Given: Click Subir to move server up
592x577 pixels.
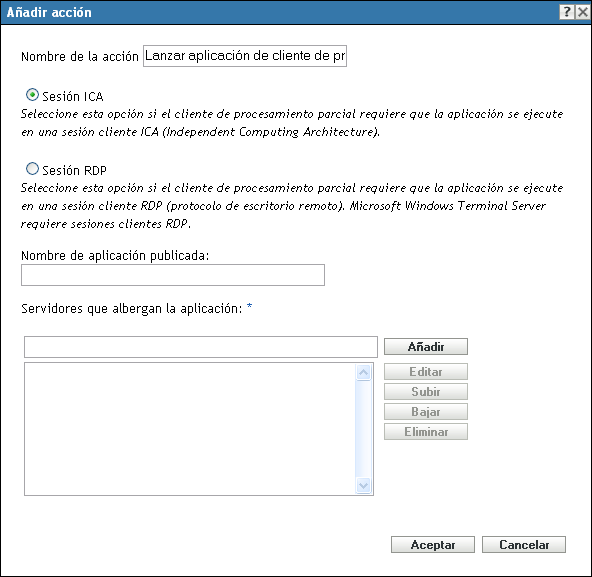Looking at the screenshot, I should (426, 392).
